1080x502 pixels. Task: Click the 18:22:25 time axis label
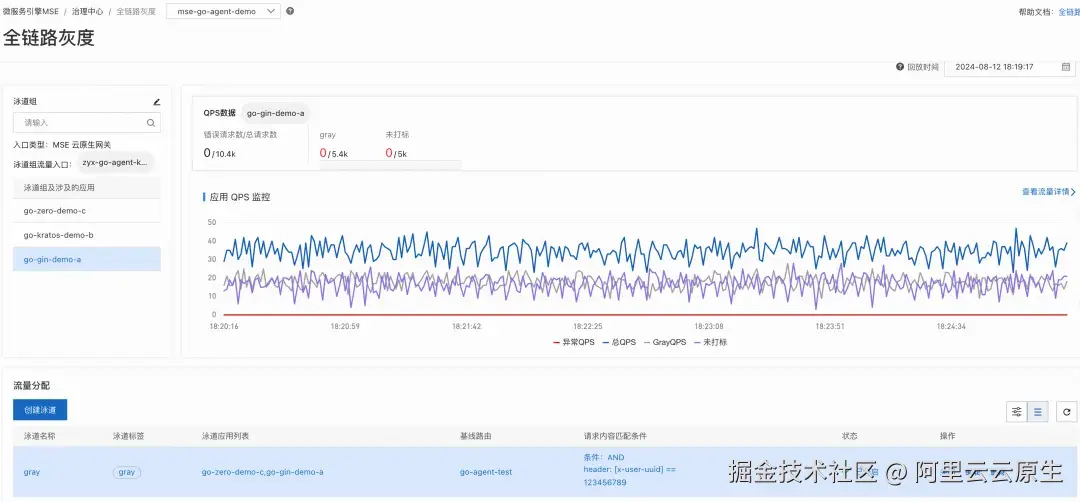click(588, 326)
